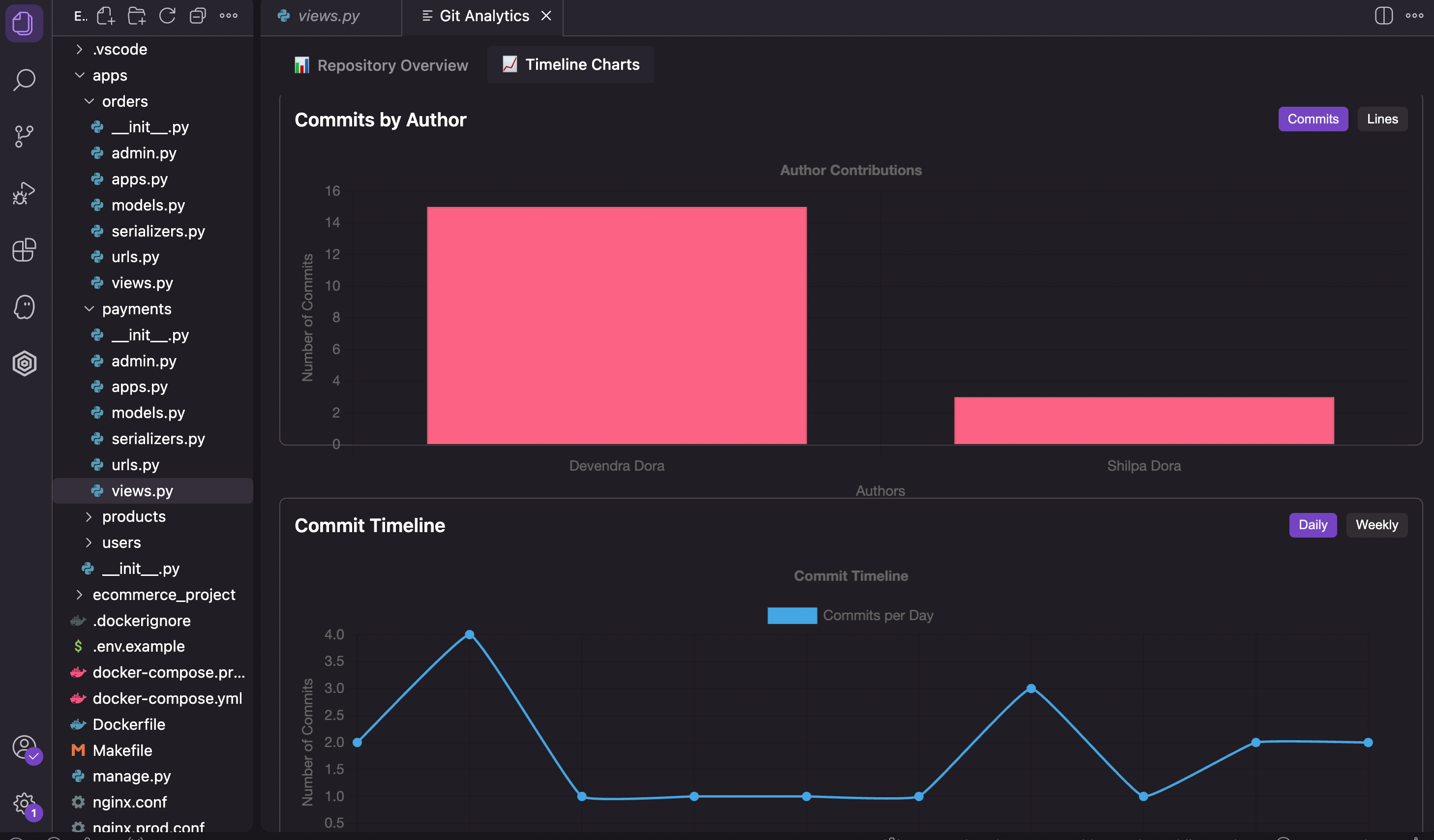
Task: Open Source Control view icon
Action: (x=24, y=136)
